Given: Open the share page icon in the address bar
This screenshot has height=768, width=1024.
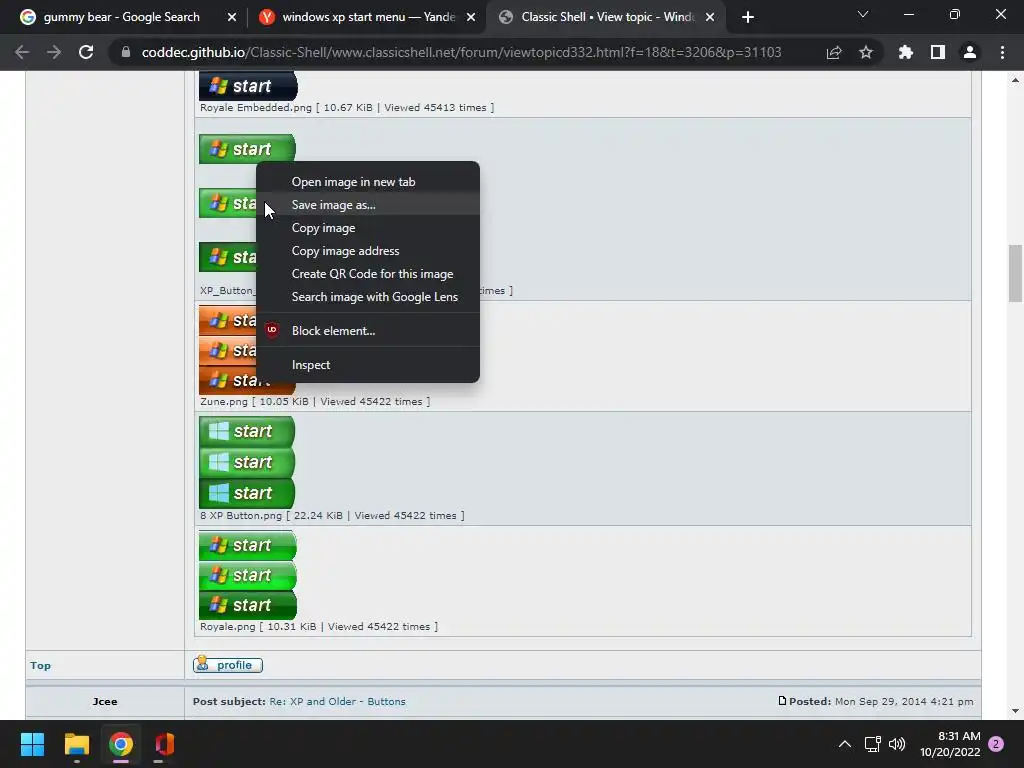Looking at the screenshot, I should 834,52.
